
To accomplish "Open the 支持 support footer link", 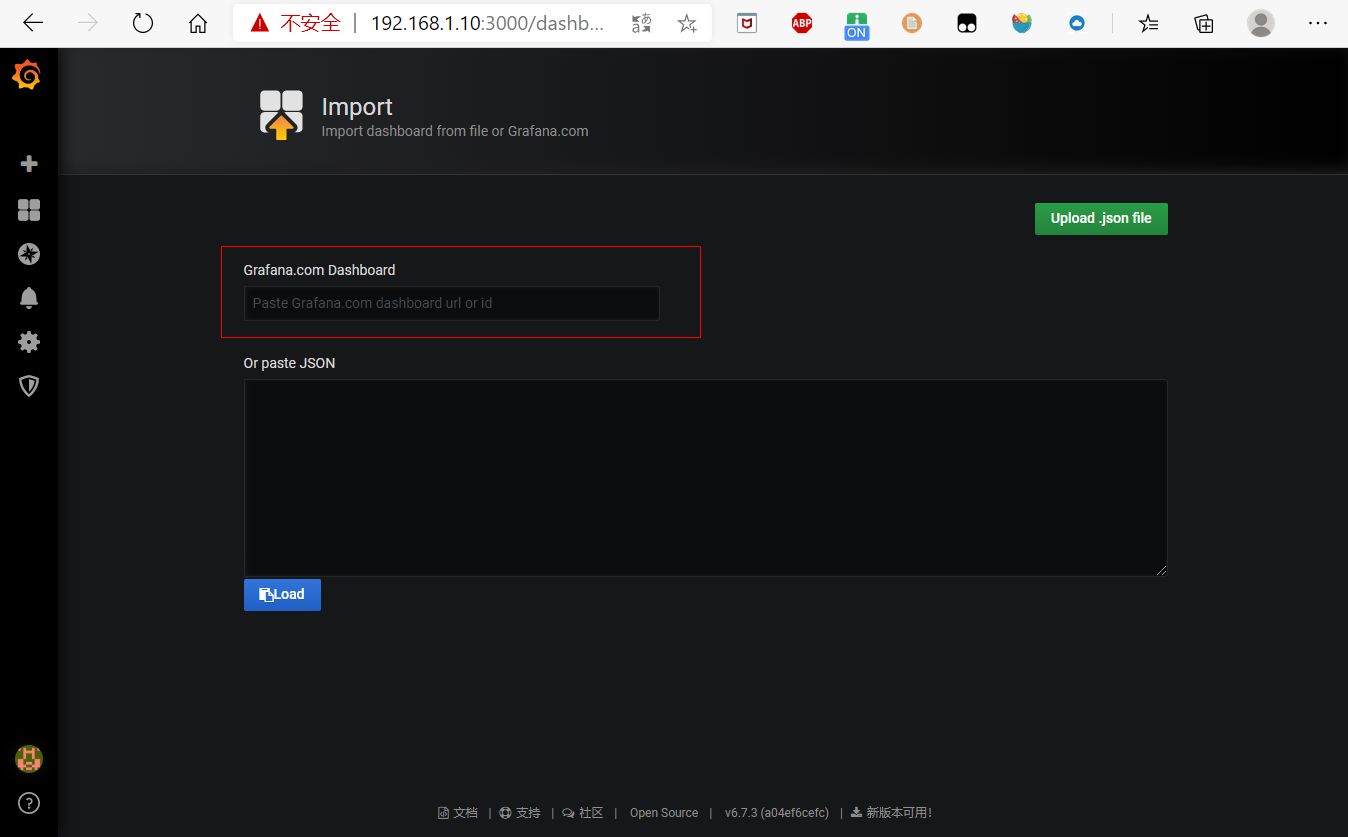I will click(520, 813).
